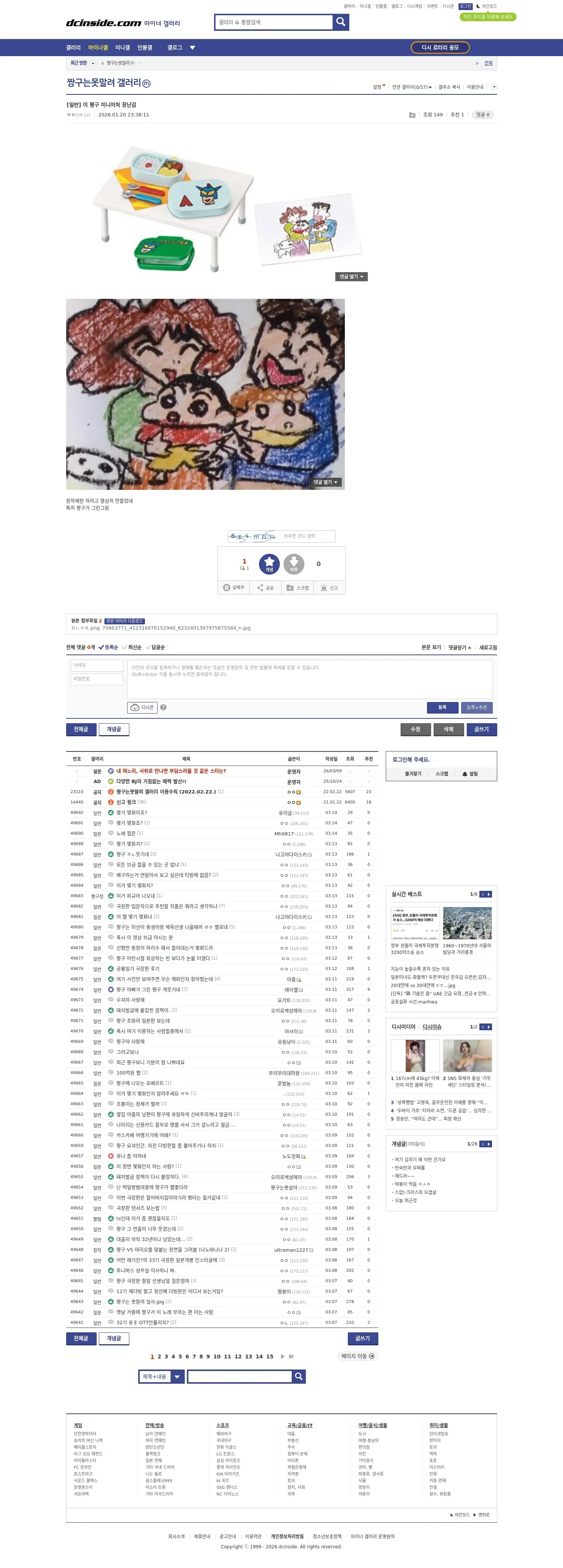Click the bottom board search magnifier button
The height and width of the screenshot is (1568, 563).
298,1376
